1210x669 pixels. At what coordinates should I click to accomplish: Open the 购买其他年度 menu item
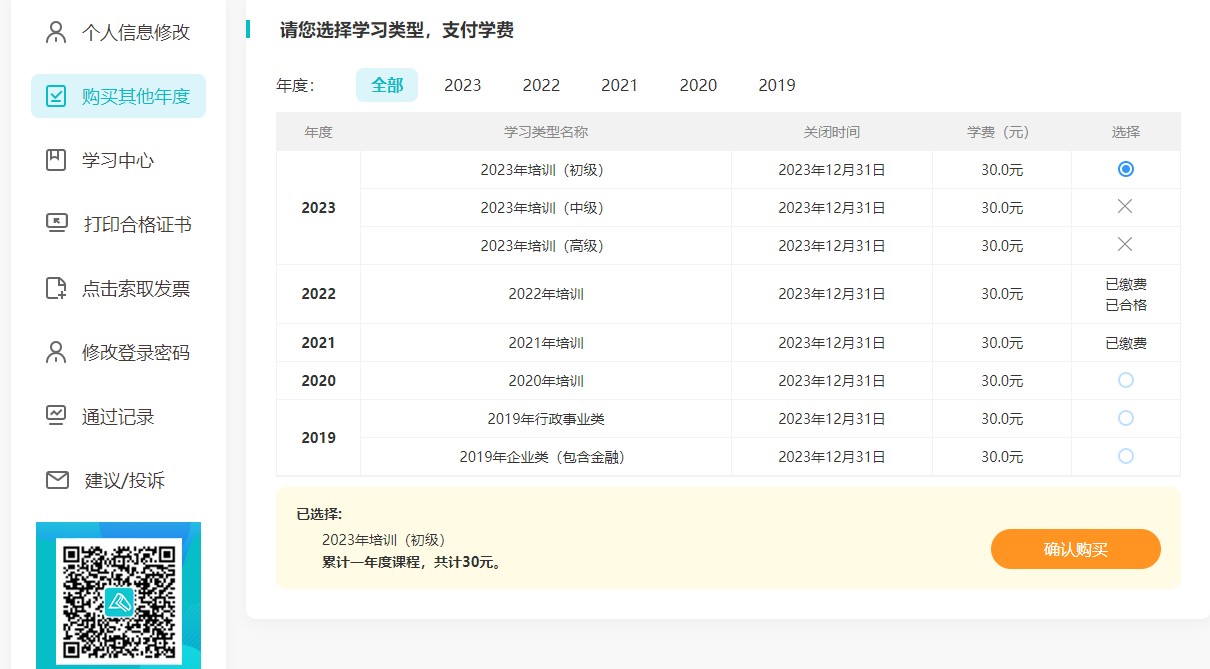(x=118, y=96)
